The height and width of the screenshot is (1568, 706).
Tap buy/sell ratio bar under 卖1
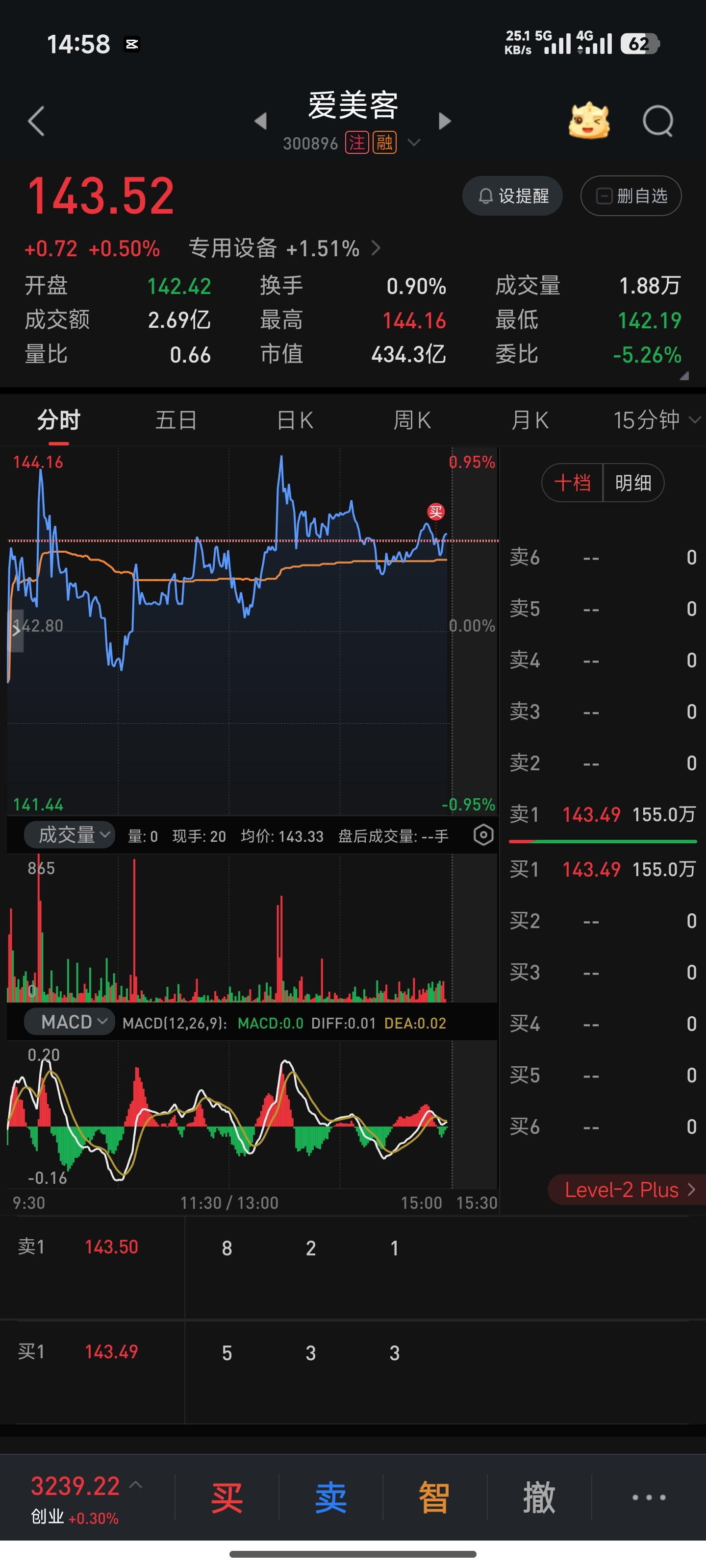click(x=603, y=841)
